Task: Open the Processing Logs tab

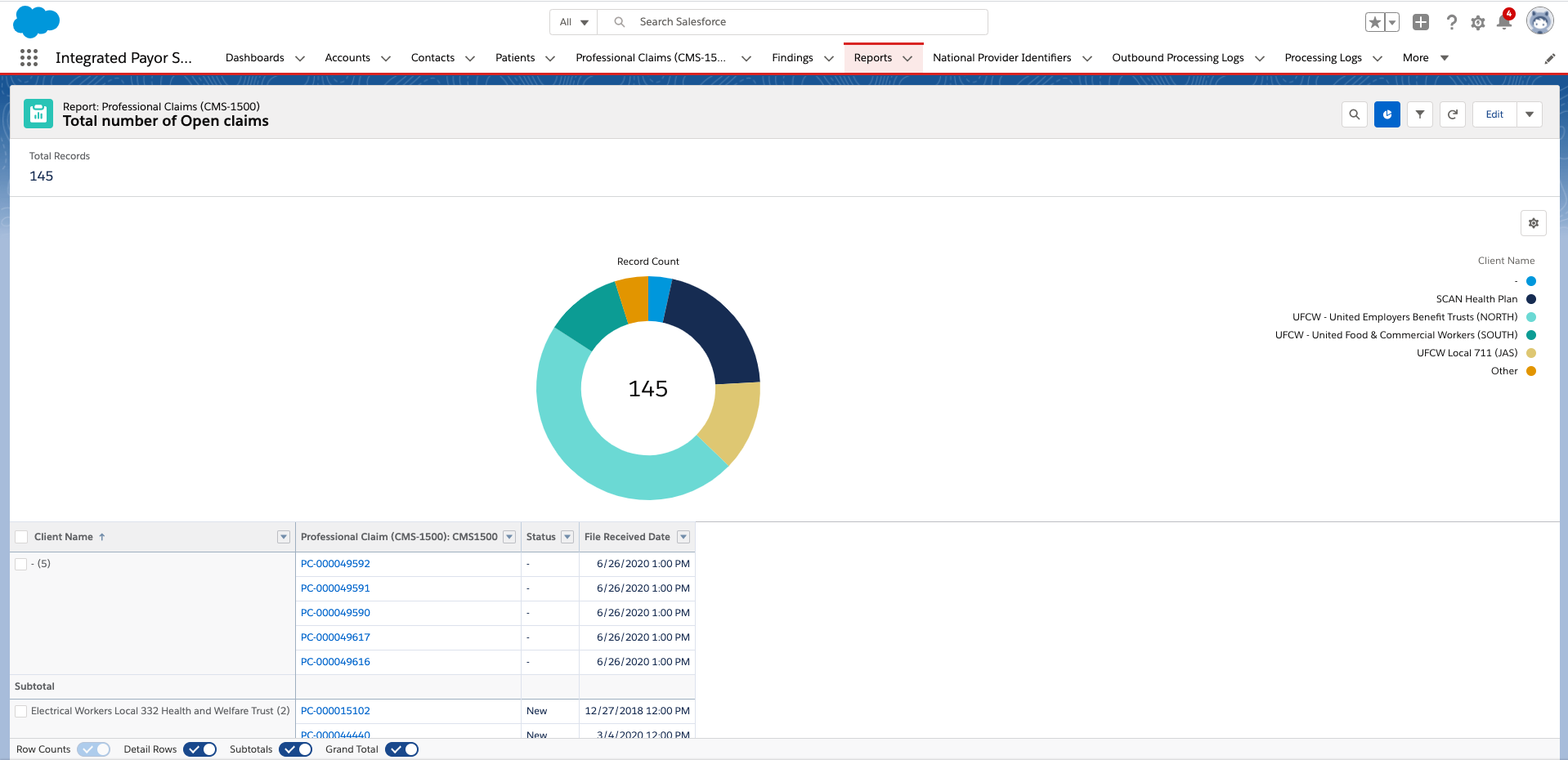Action: tap(1323, 58)
